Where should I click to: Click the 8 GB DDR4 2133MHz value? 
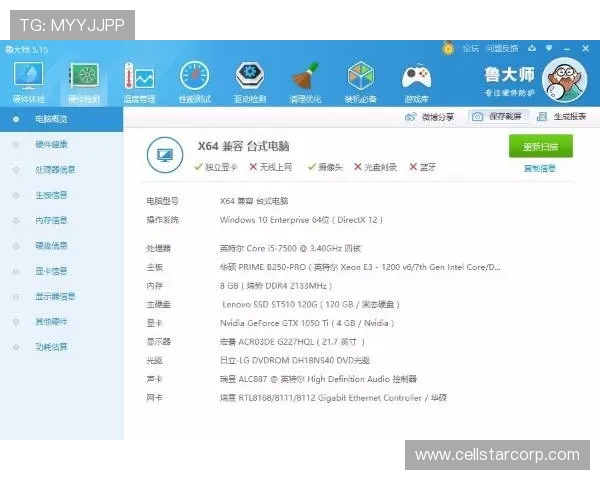276,286
